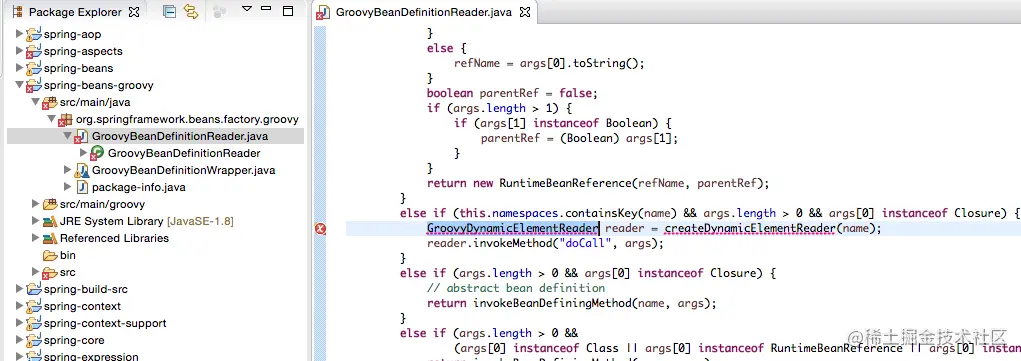The height and width of the screenshot is (361, 1021).
Task: Select the spring-aop tree label
Action: coord(72,34)
